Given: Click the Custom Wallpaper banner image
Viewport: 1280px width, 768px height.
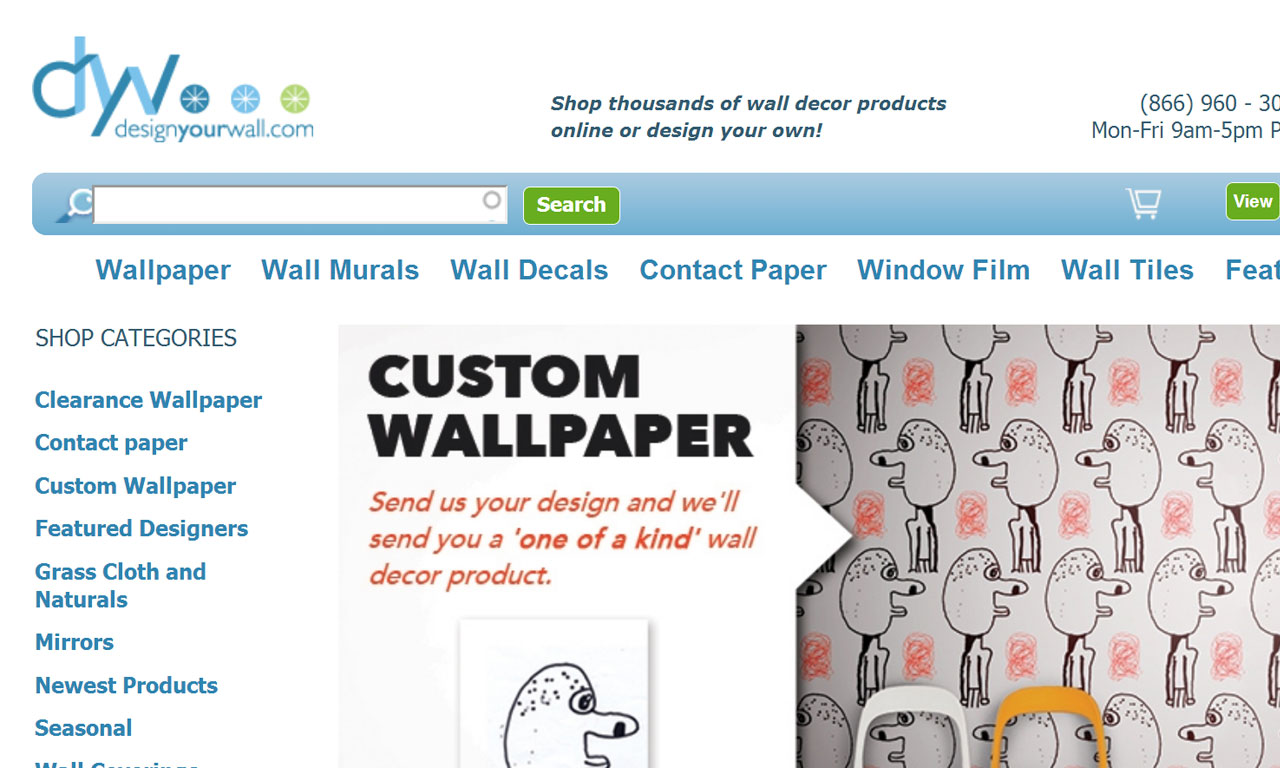Looking at the screenshot, I should tap(809, 546).
